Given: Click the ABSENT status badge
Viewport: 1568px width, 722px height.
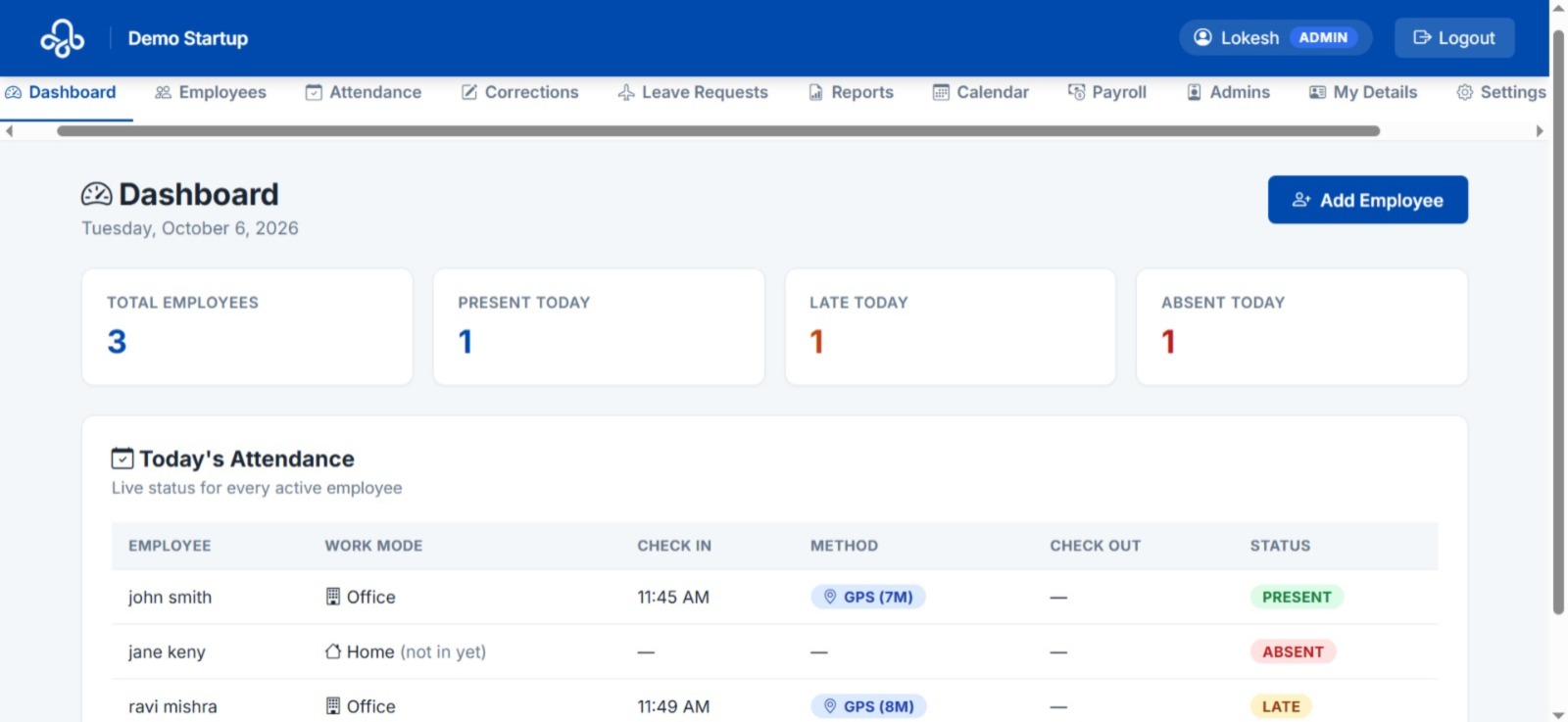Looking at the screenshot, I should pos(1293,651).
